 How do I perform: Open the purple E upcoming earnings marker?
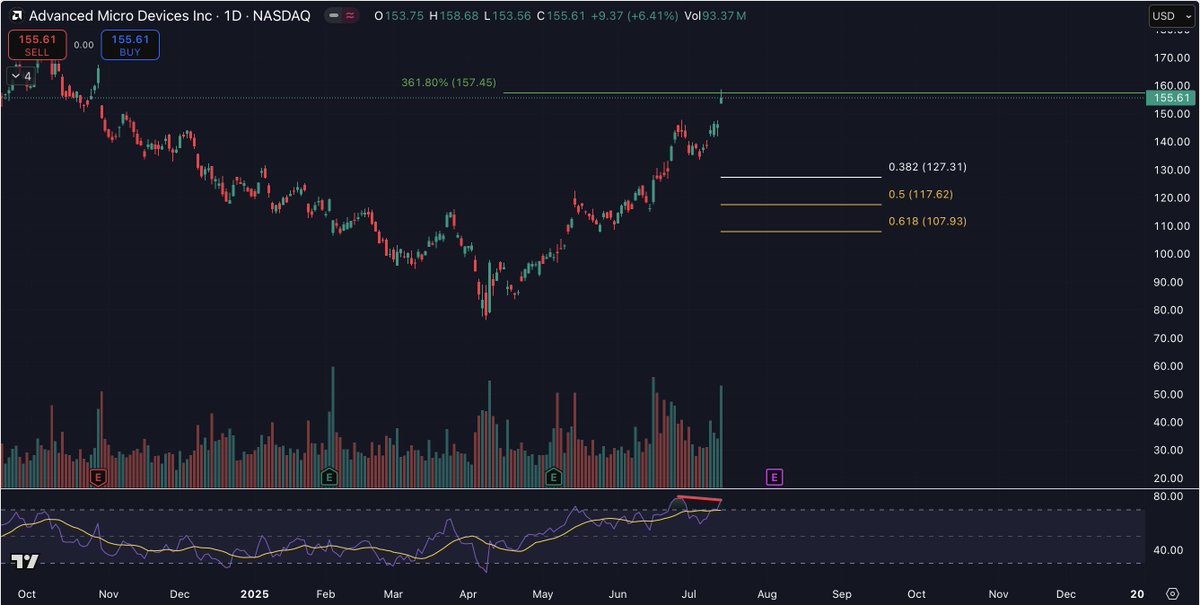tap(775, 477)
